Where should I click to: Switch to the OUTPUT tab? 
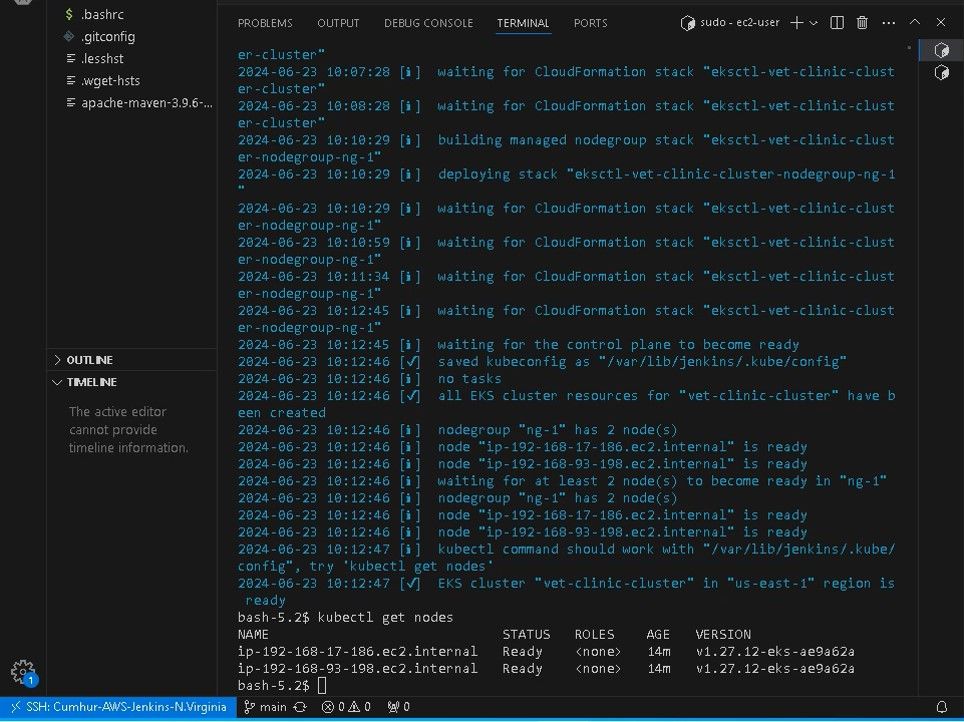[x=338, y=23]
